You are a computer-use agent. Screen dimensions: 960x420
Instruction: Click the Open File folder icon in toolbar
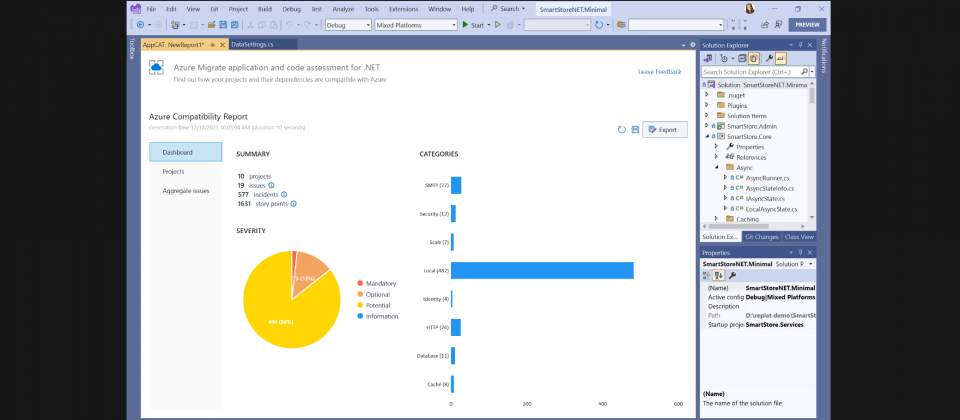coord(211,25)
